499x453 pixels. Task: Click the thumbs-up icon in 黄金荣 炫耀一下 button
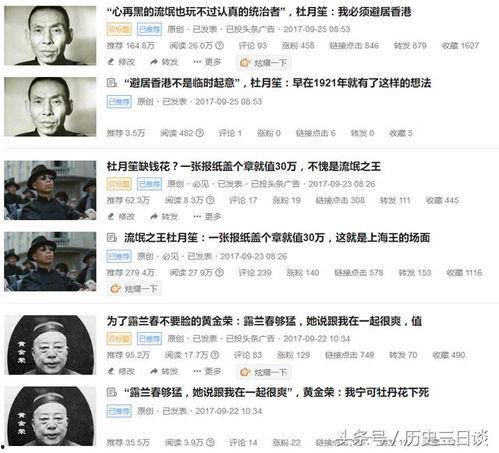245,372
